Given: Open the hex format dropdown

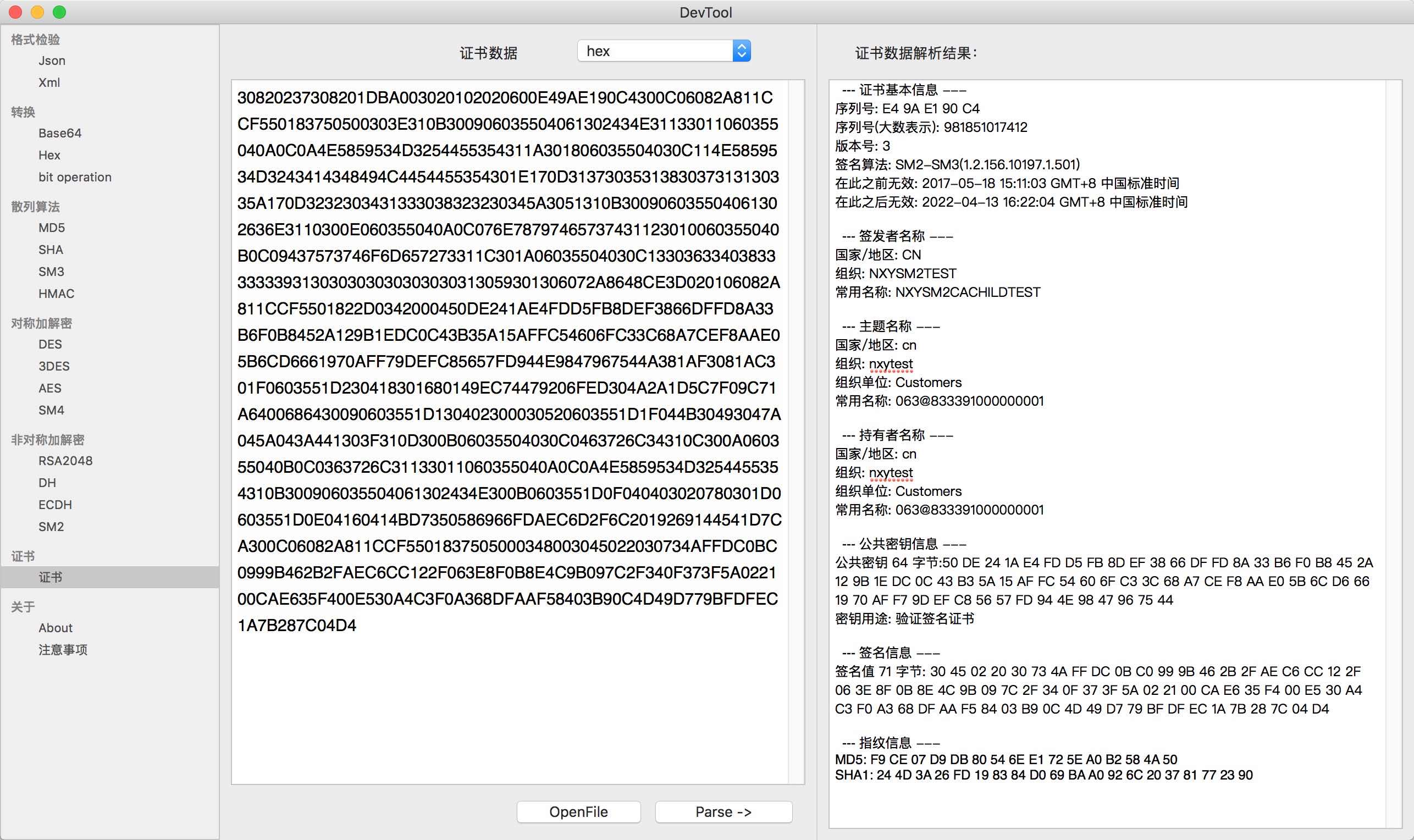Looking at the screenshot, I should [664, 51].
